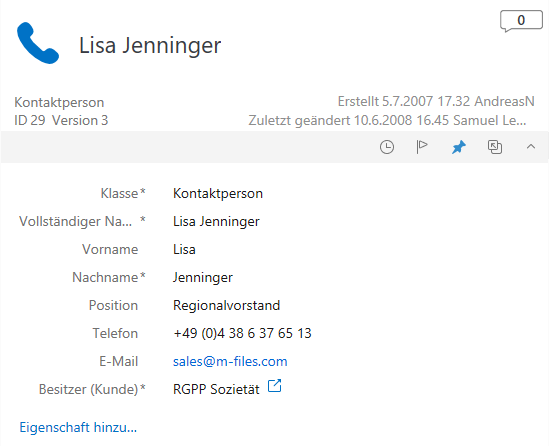Edit Vorname value Lisa
549x446 pixels.
184,249
